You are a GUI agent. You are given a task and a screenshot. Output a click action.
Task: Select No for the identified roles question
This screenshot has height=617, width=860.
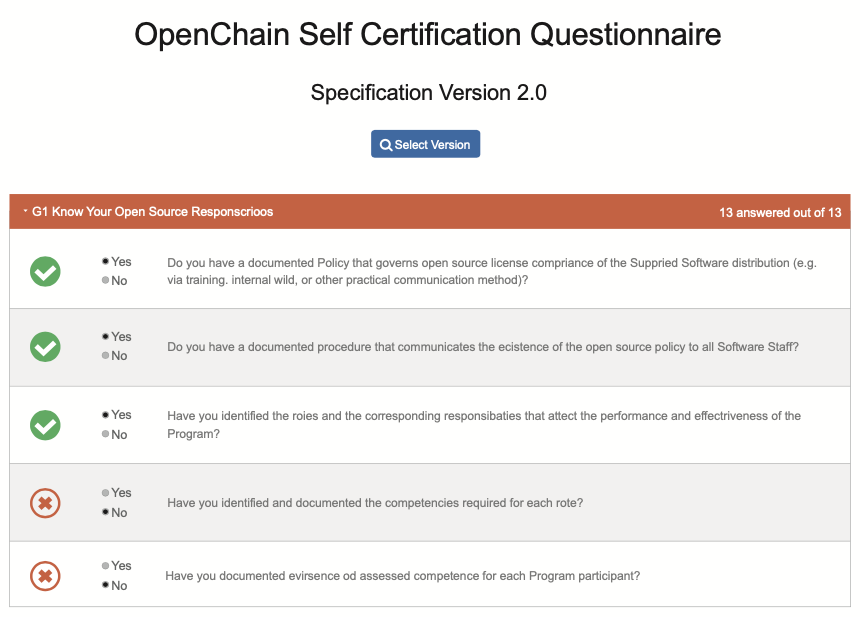coord(106,434)
